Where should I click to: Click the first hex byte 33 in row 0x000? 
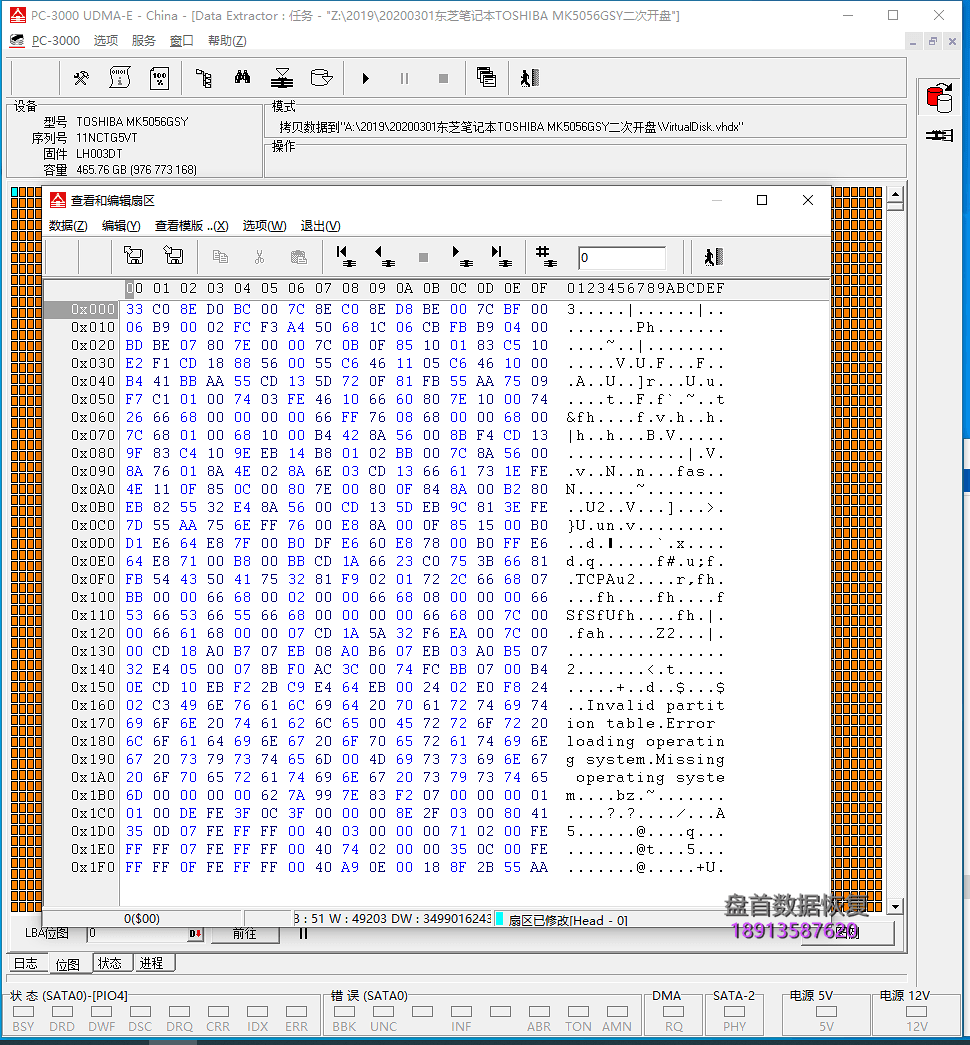tap(134, 309)
